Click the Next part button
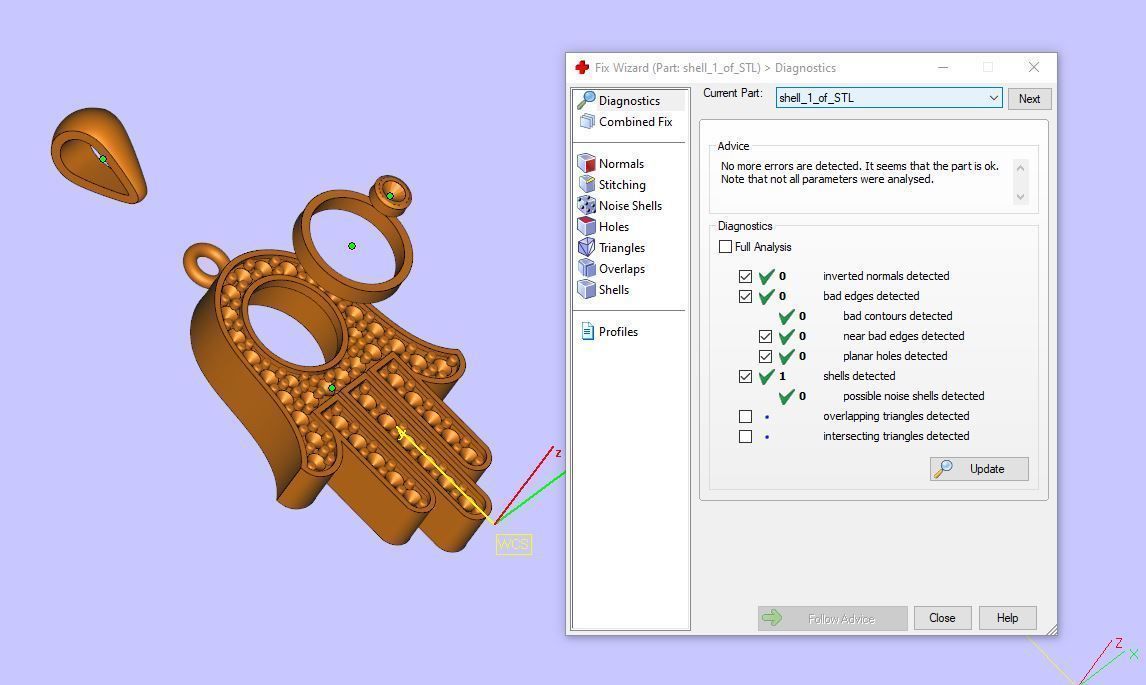This screenshot has height=685, width=1146. [x=1029, y=99]
